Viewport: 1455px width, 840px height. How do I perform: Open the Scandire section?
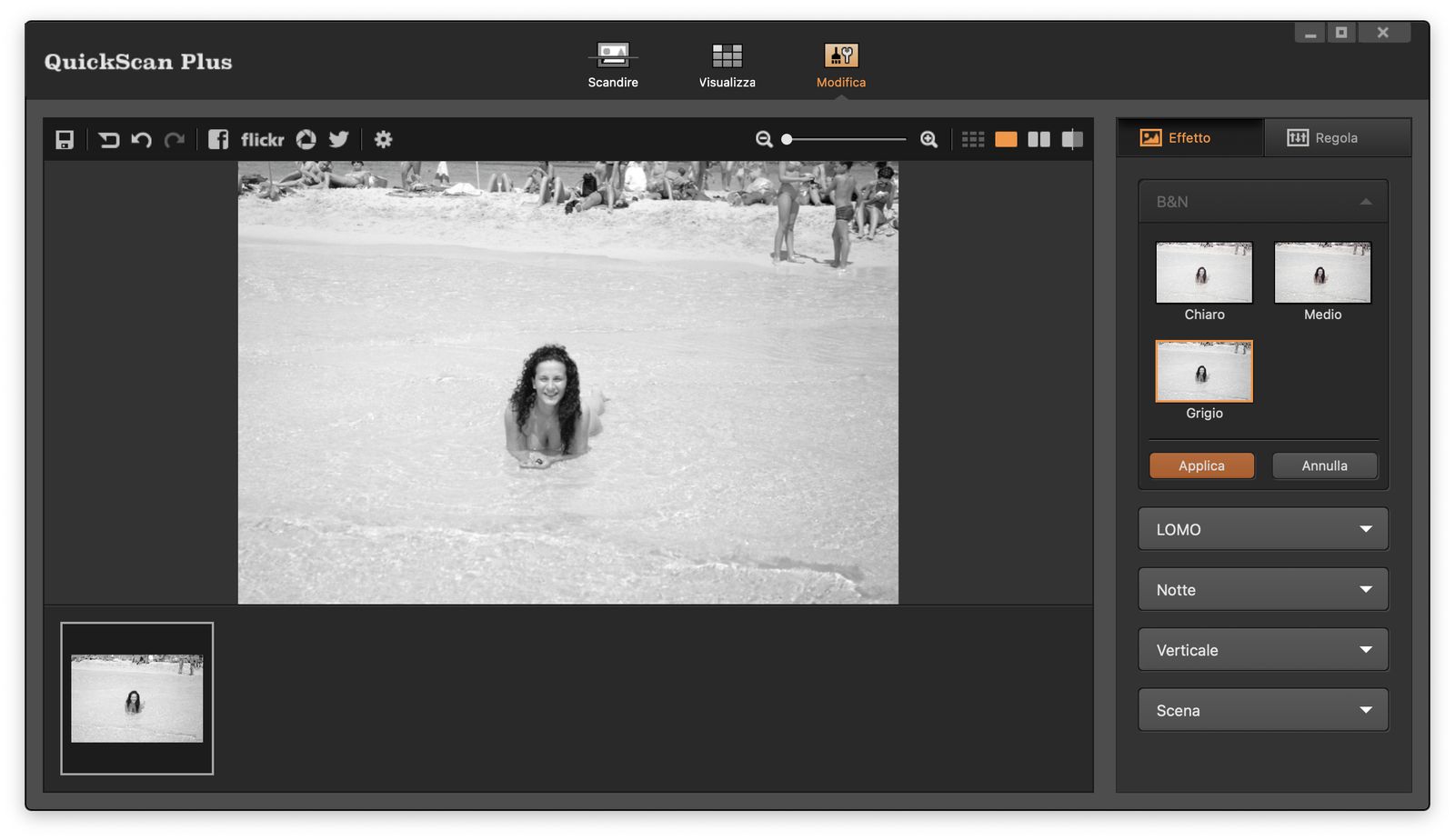(613, 65)
